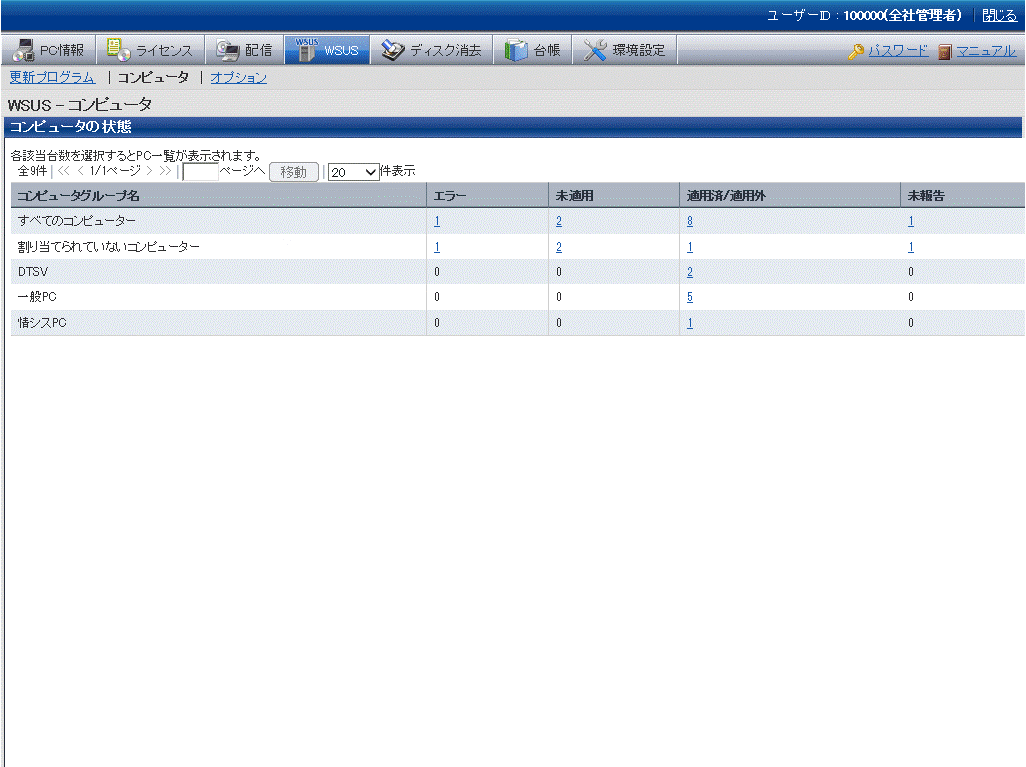Open 適用済/適用外 count for 割り当てられていないコンピューター
Viewport: 1026px width, 767px height.
coord(690,247)
